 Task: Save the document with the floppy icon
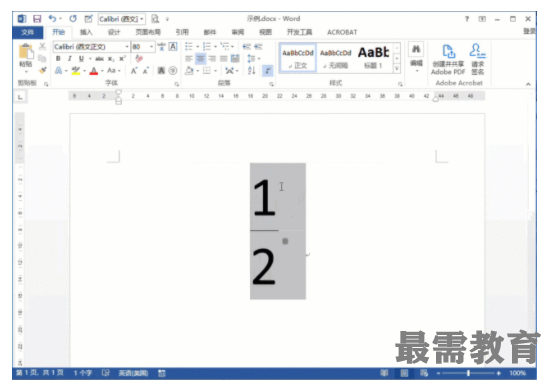37,19
